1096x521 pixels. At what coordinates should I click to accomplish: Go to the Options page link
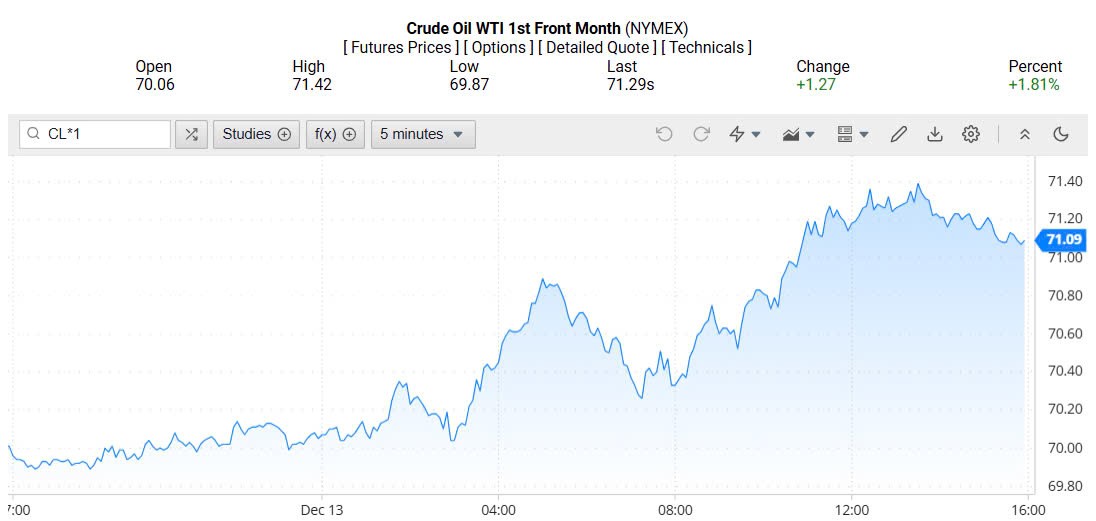pyautogui.click(x=499, y=47)
